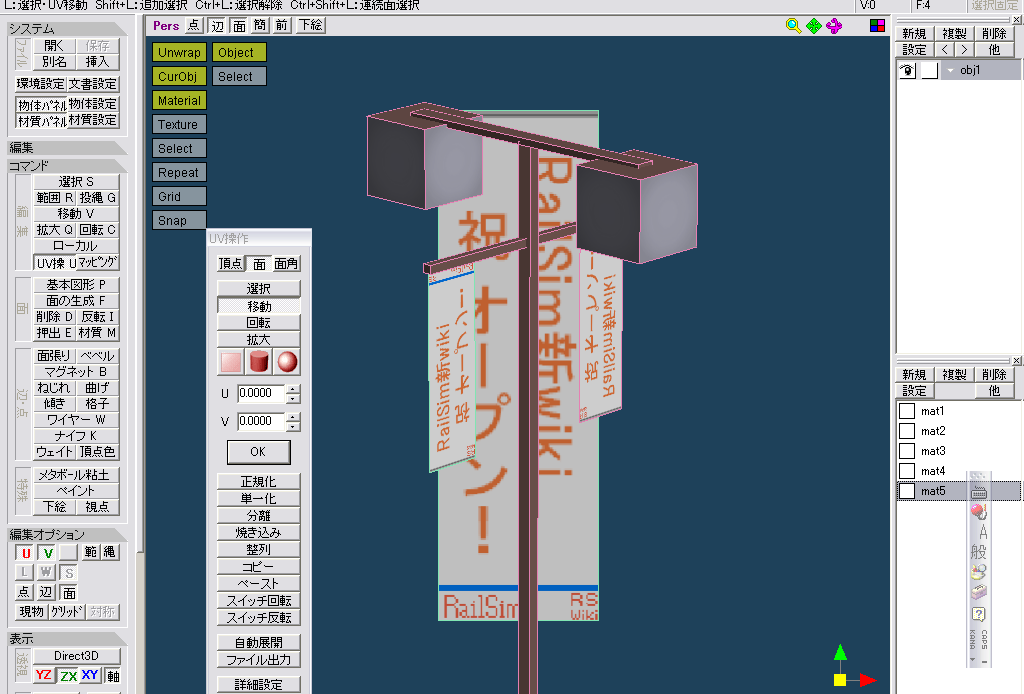Switch to the 面 tab in UV操作
1024x694 pixels.
[259, 264]
